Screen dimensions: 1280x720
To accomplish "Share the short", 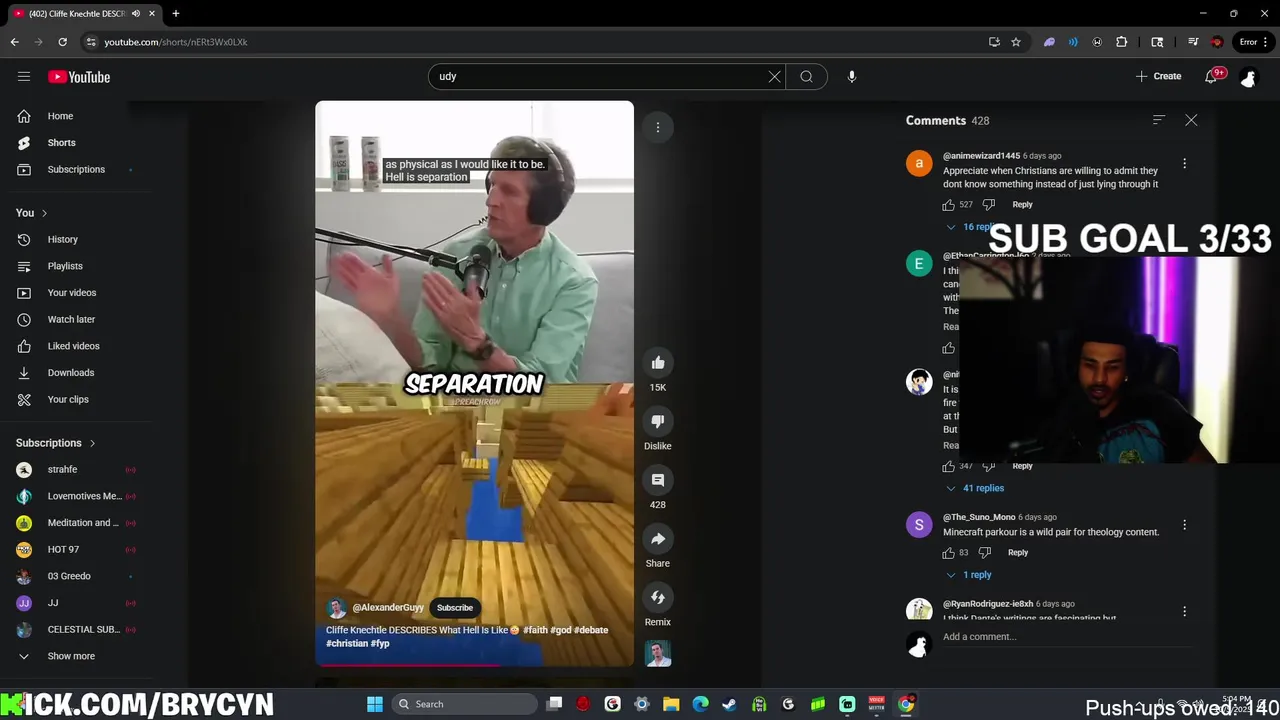I will [658, 539].
